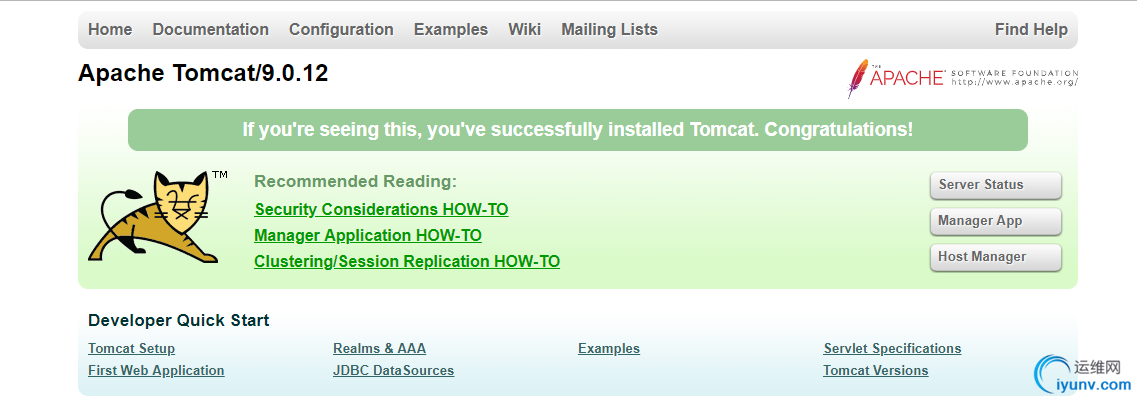1137x401 pixels.
Task: Click the Tomcat cat mascot logo
Action: [154, 218]
